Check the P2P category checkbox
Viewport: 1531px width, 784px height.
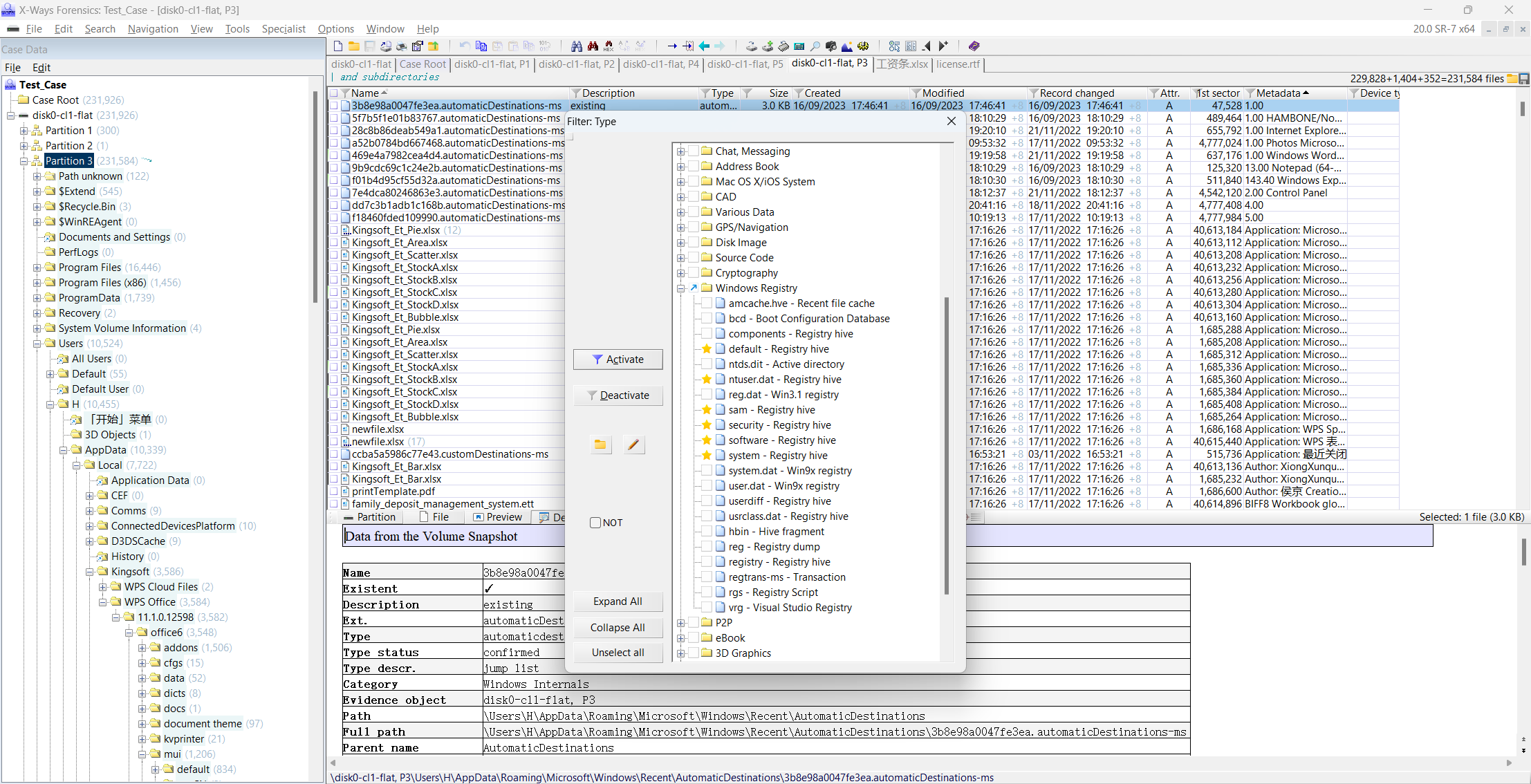click(694, 622)
